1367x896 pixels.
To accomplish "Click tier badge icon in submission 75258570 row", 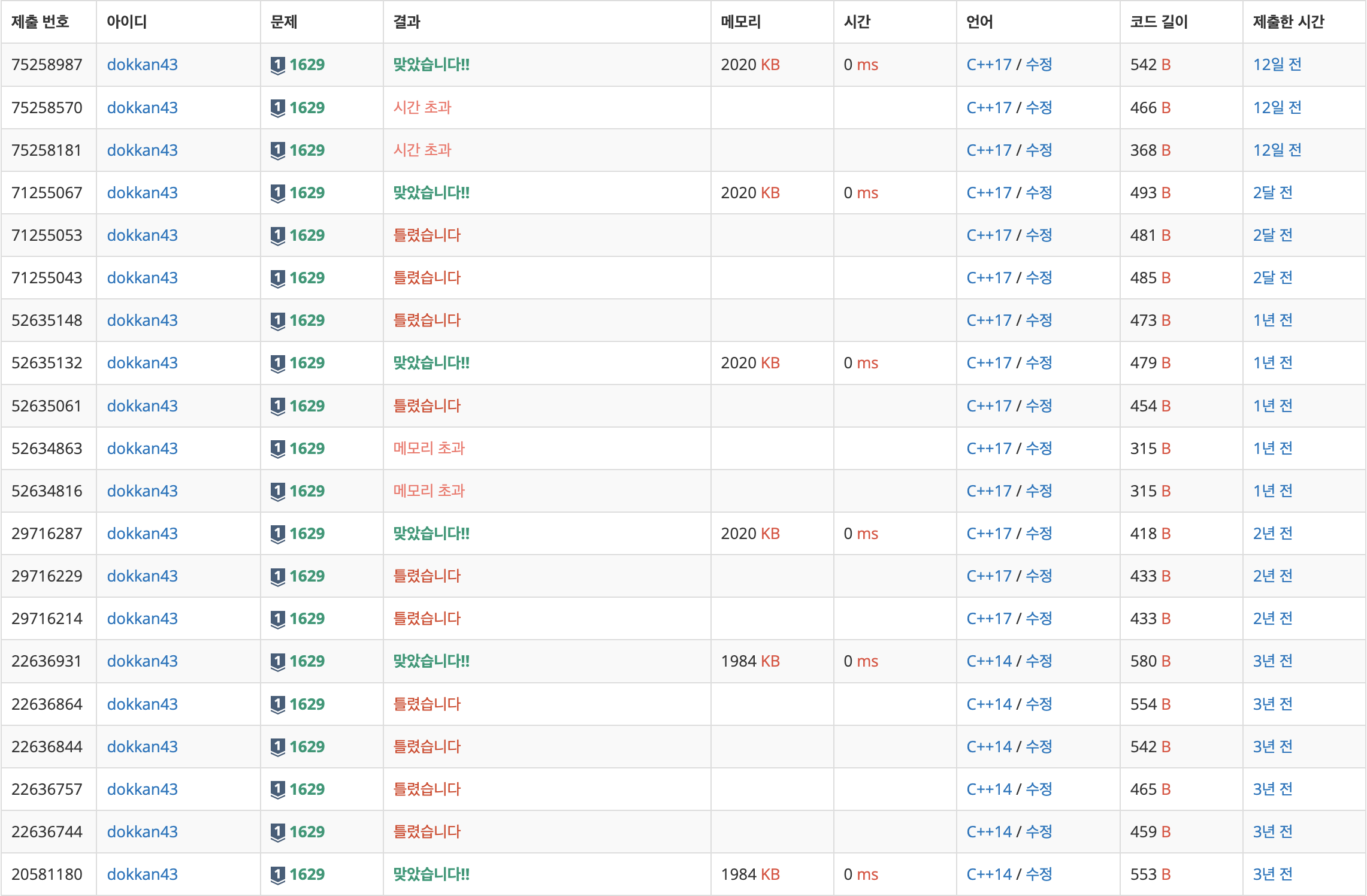I will click(x=277, y=108).
